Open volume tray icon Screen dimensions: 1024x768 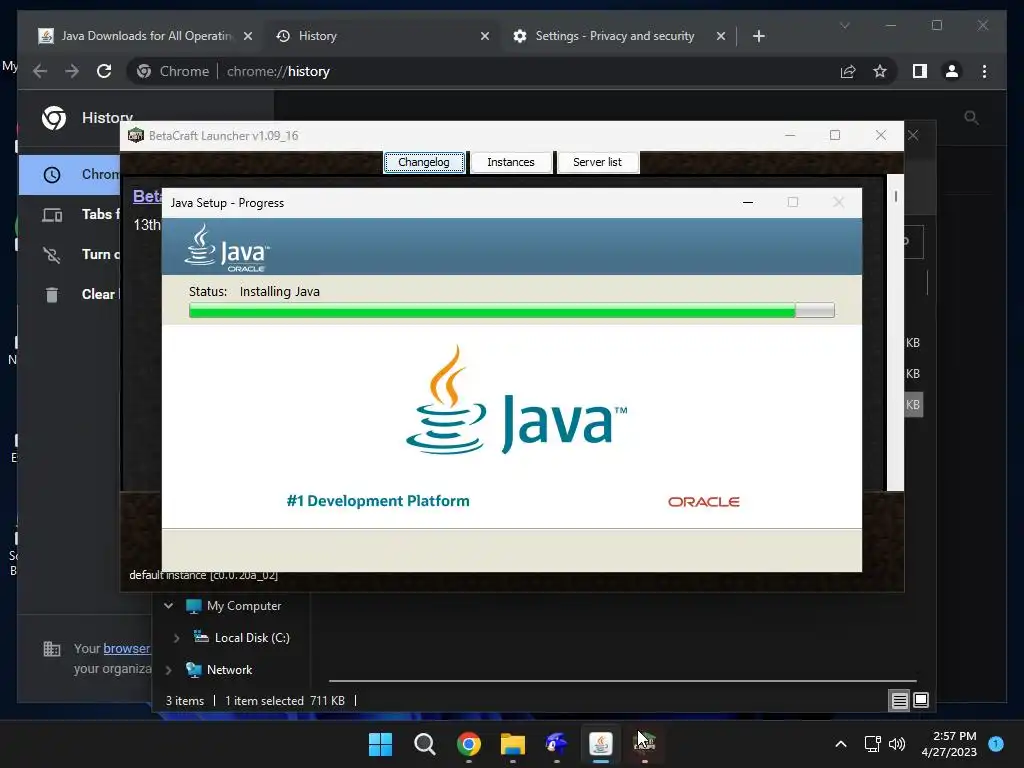897,744
